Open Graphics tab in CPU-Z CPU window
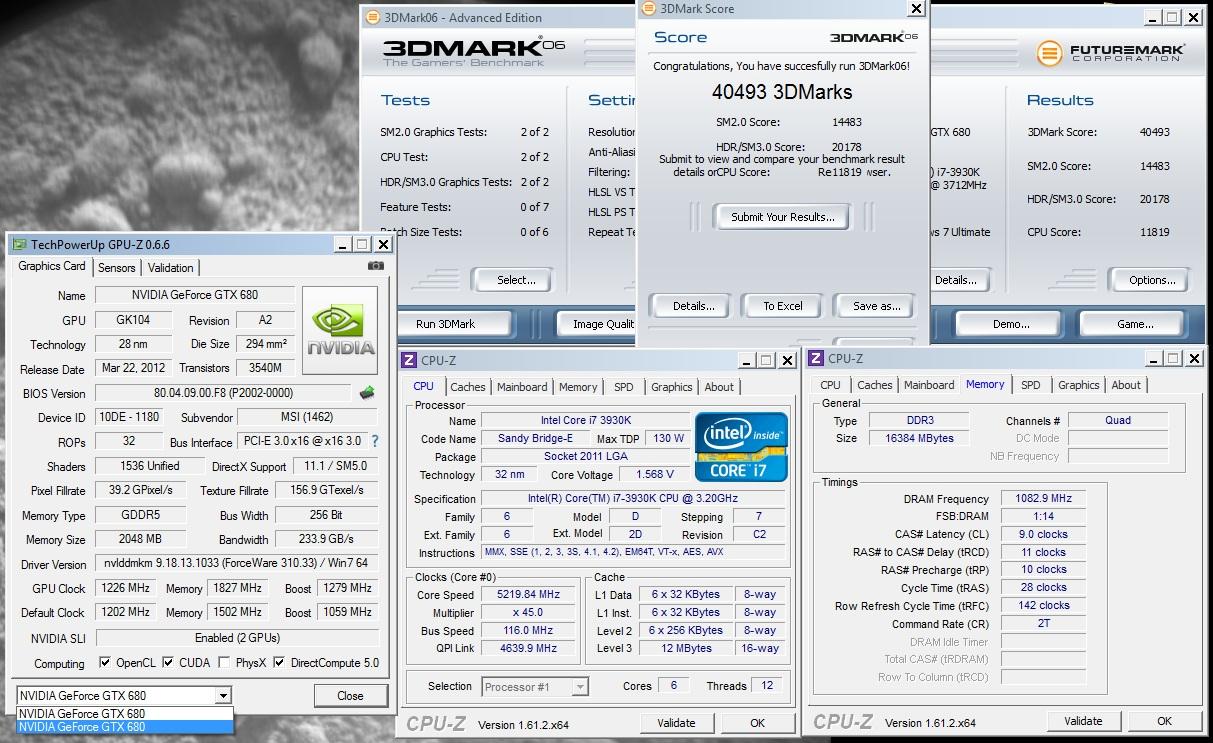This screenshot has height=743, width=1213. coord(671,387)
